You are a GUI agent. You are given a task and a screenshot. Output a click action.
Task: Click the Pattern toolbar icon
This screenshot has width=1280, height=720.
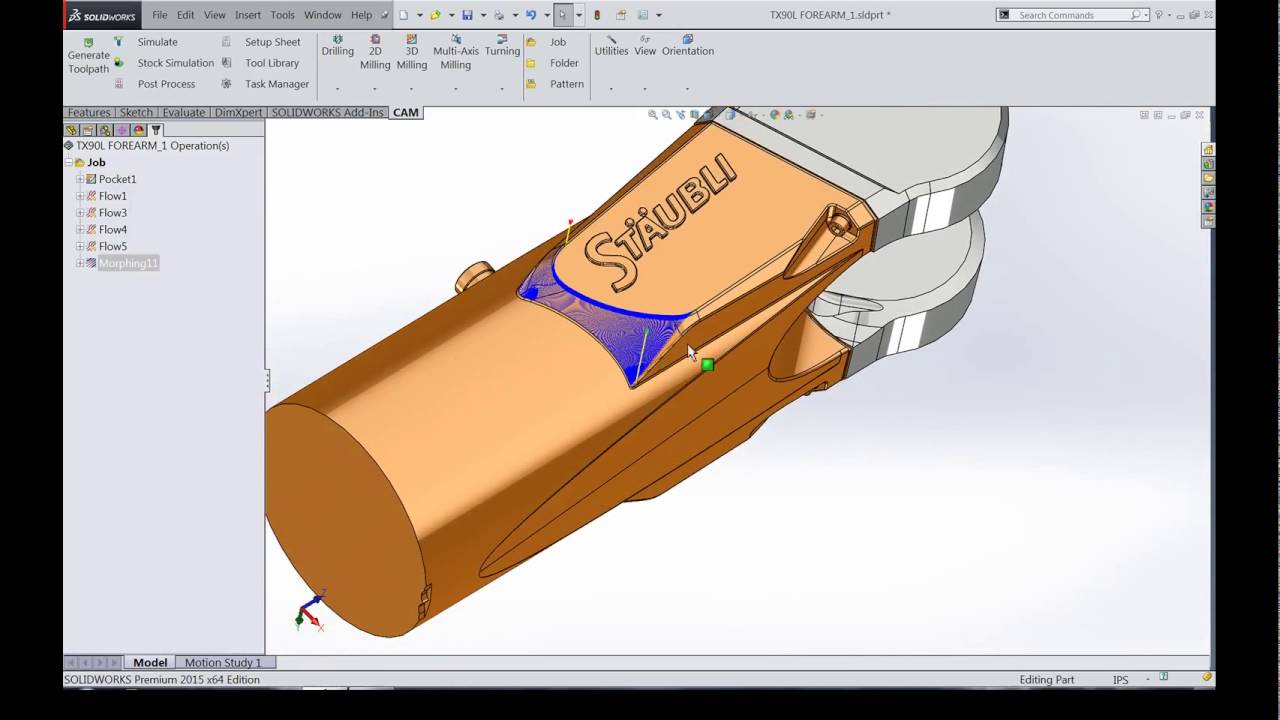[531, 84]
